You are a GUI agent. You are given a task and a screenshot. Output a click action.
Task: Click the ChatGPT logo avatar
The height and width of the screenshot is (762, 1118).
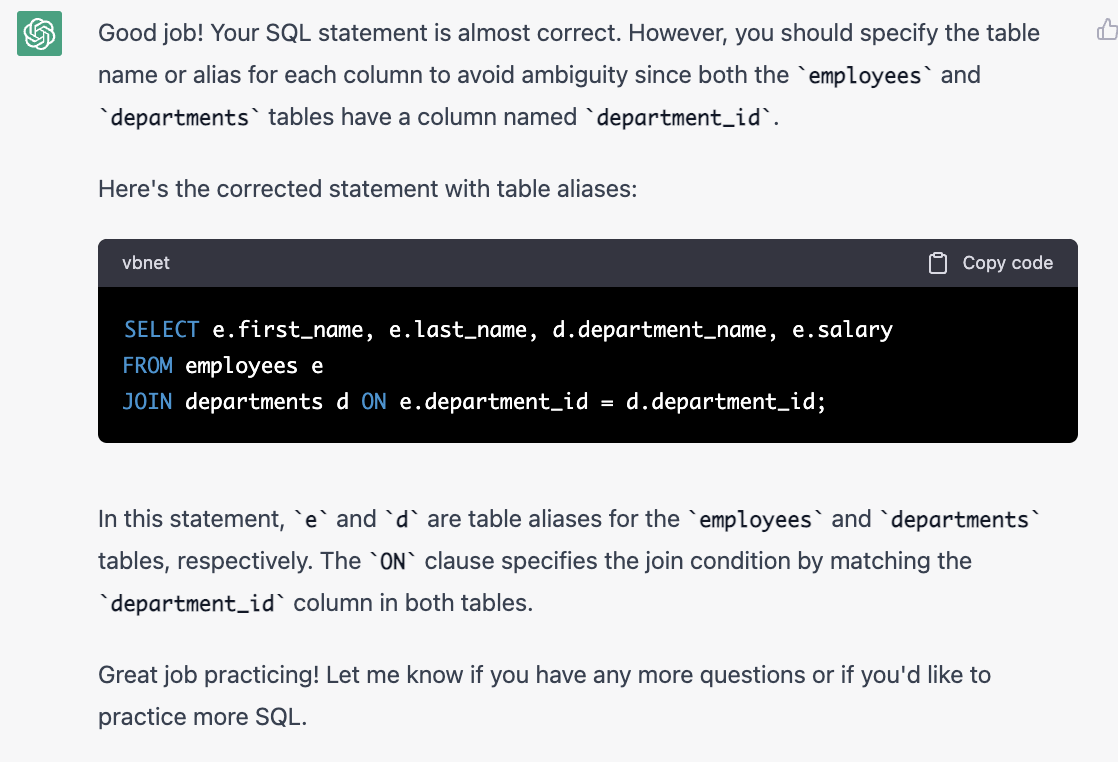point(39,34)
